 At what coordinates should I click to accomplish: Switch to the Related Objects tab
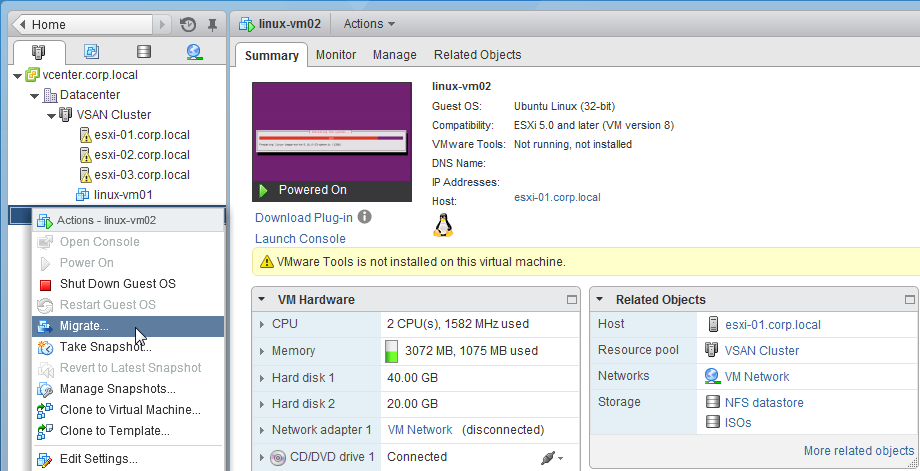[x=478, y=55]
